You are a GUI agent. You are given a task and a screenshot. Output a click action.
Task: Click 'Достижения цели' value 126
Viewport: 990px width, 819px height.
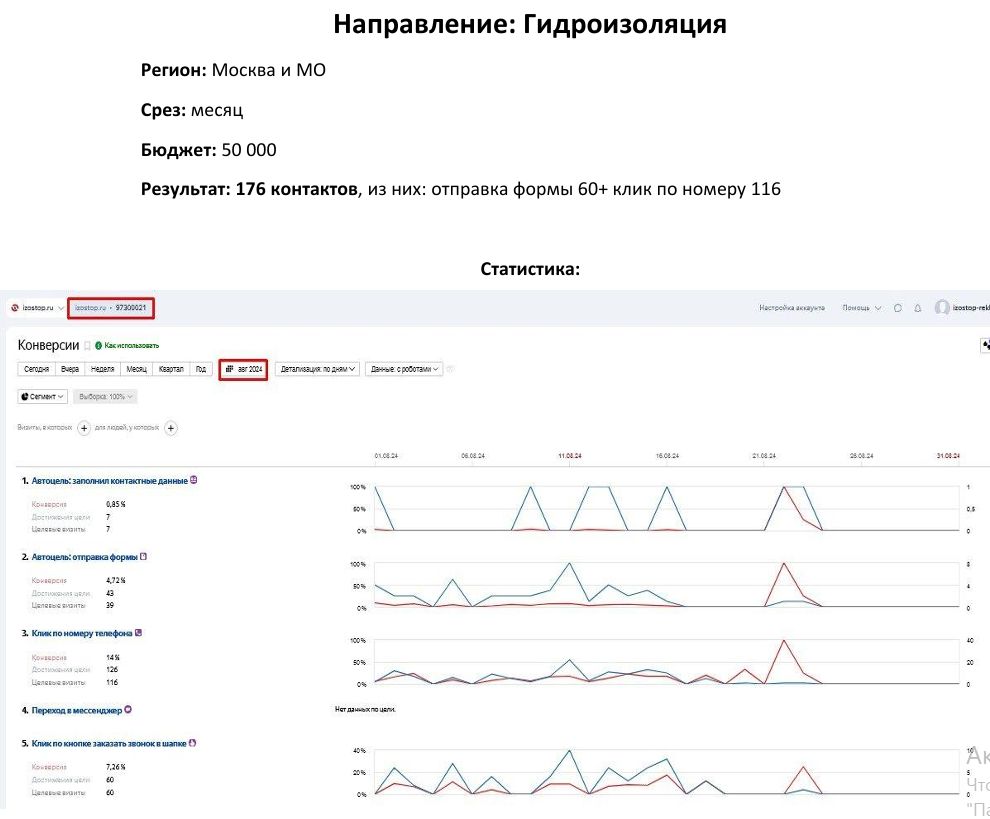click(x=112, y=669)
